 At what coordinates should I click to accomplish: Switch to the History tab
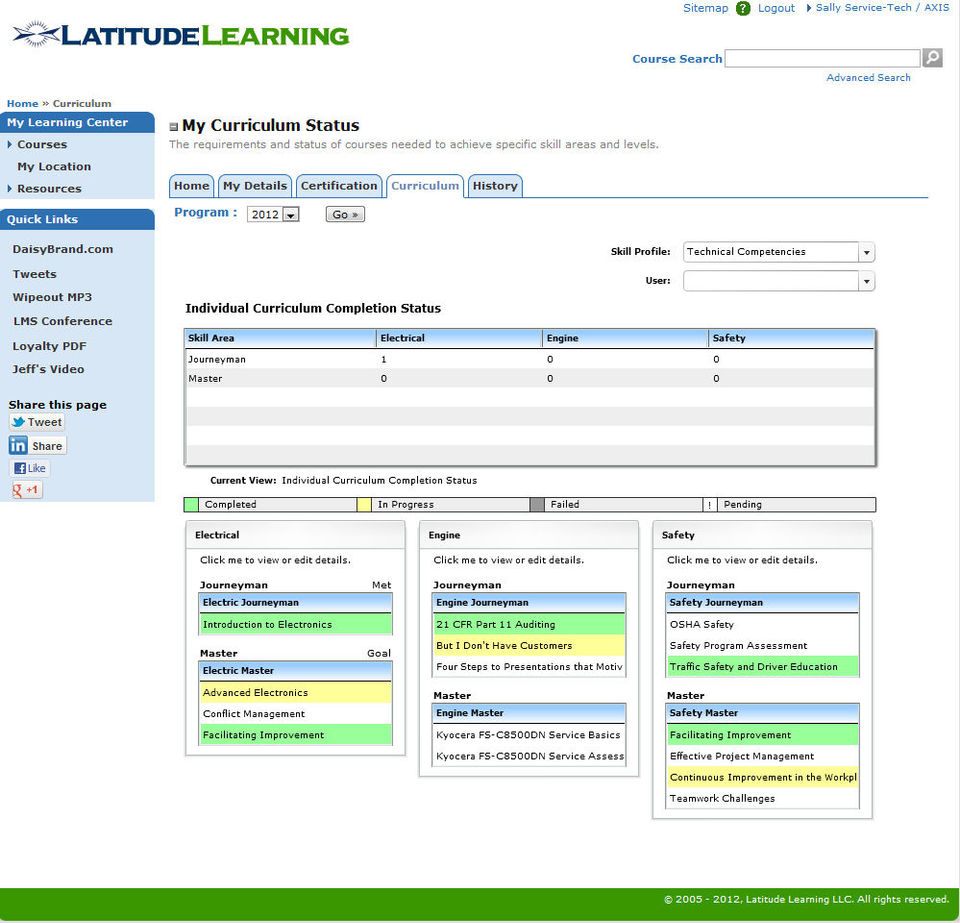[x=495, y=186]
